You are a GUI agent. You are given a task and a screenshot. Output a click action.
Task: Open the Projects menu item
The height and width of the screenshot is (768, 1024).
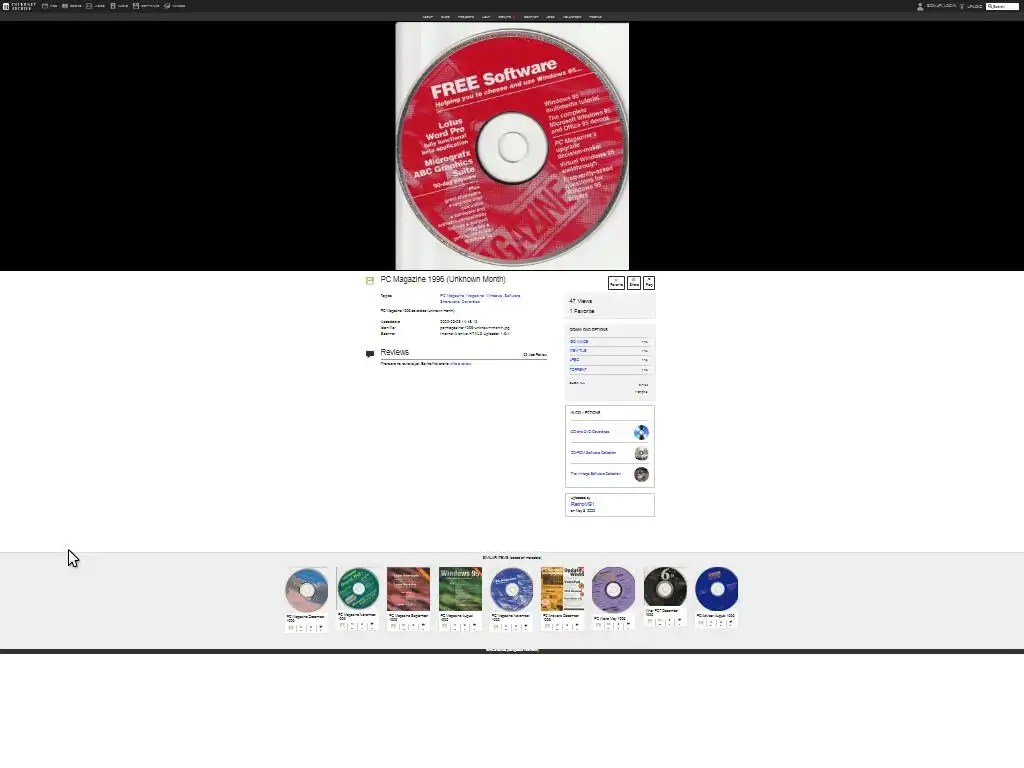466,17
